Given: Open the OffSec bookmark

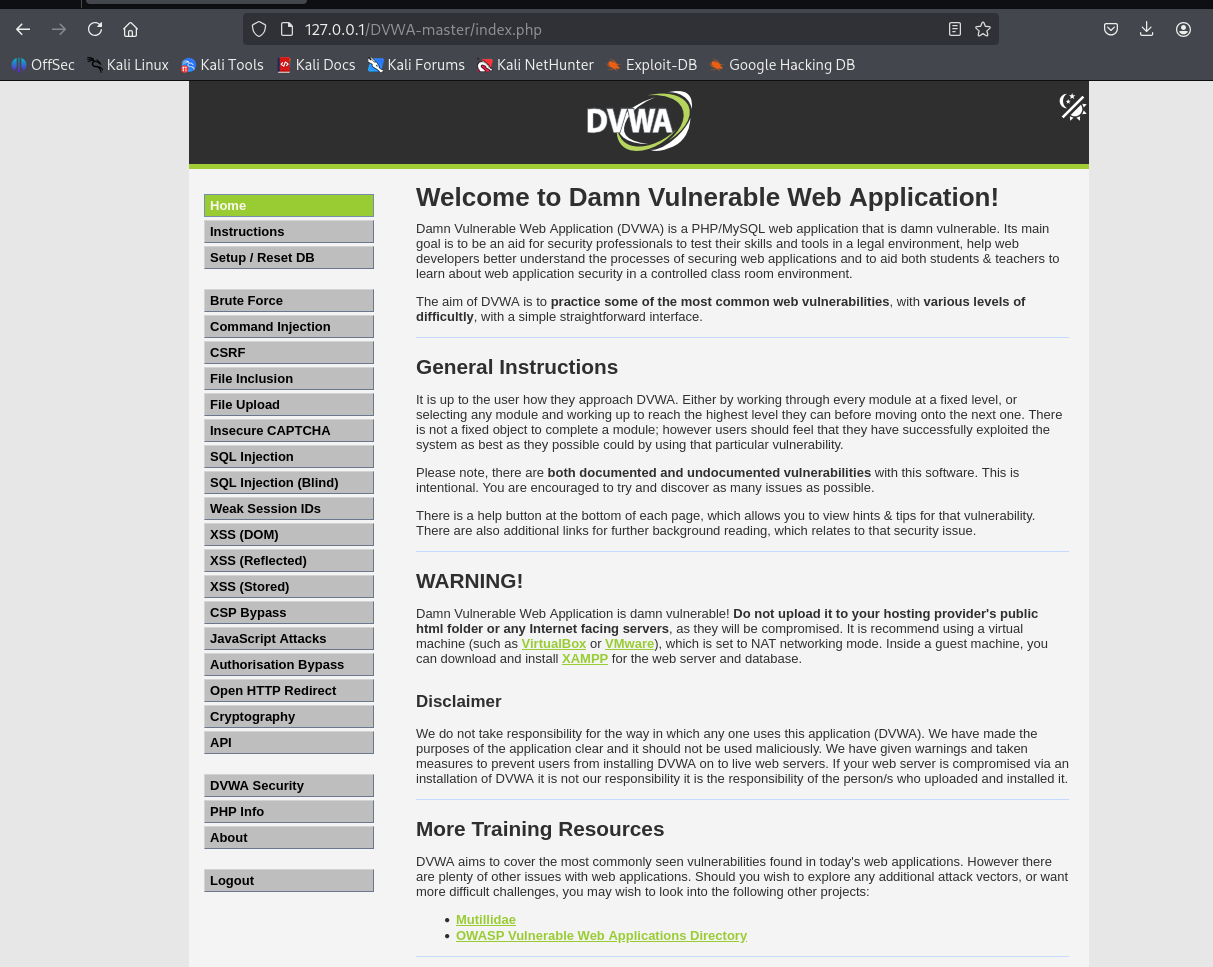Looking at the screenshot, I should [x=43, y=65].
